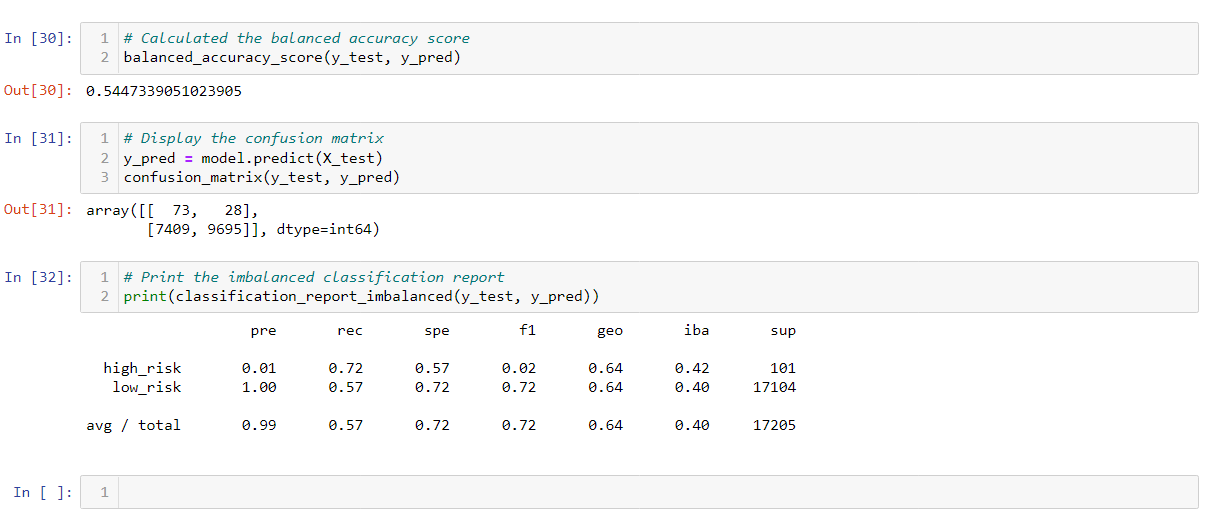1210x517 pixels.
Task: Select total support value 17205
Action: [775, 425]
